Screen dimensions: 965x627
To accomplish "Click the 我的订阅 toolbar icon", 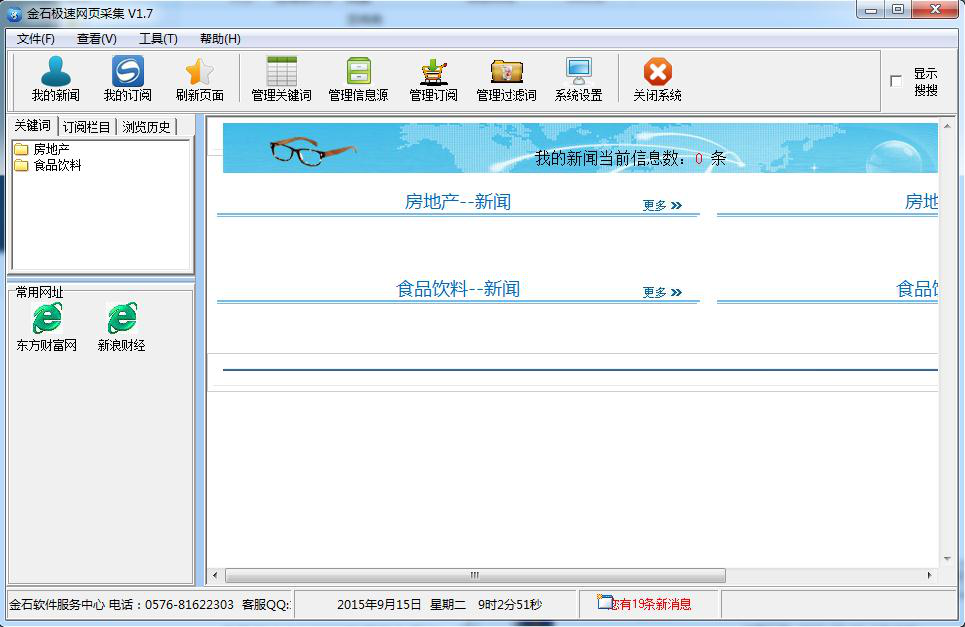I will tap(127, 79).
